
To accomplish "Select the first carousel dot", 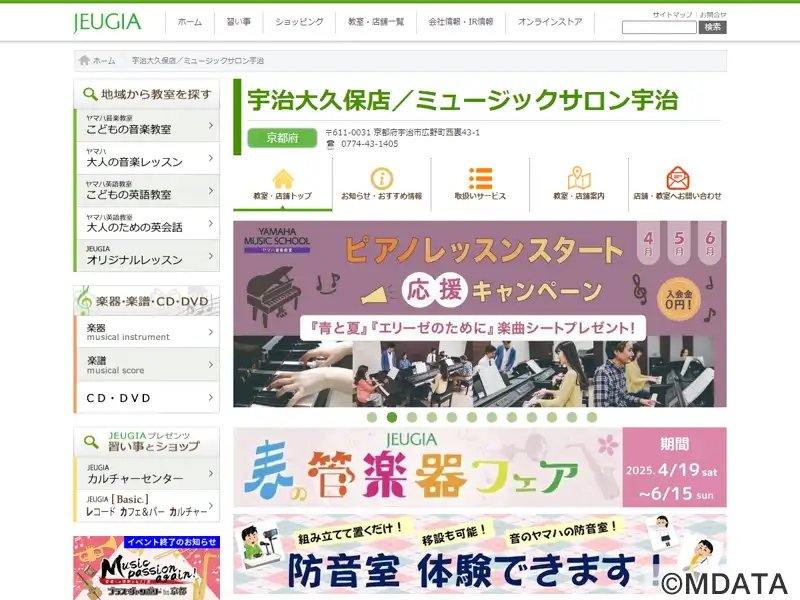I will [372, 417].
